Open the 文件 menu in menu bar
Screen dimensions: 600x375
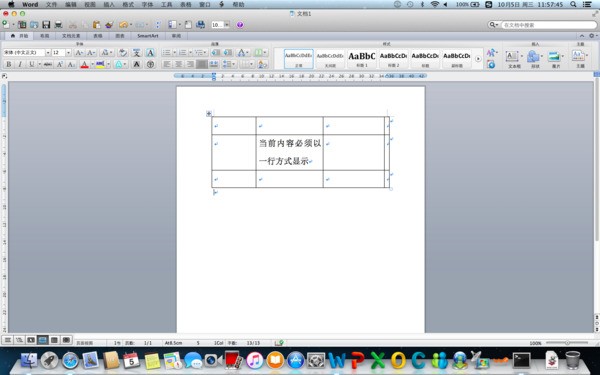point(51,5)
